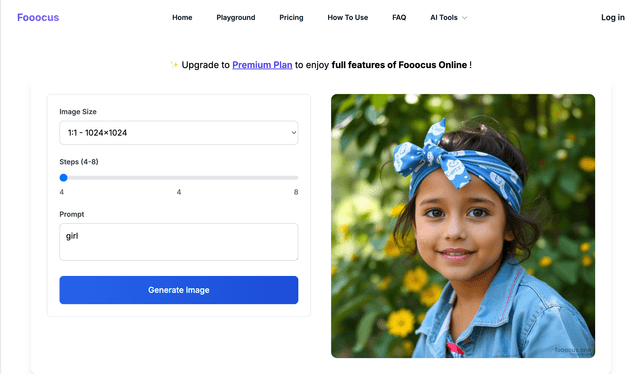Click the Steps slider handle
The image size is (640, 374).
click(x=63, y=178)
